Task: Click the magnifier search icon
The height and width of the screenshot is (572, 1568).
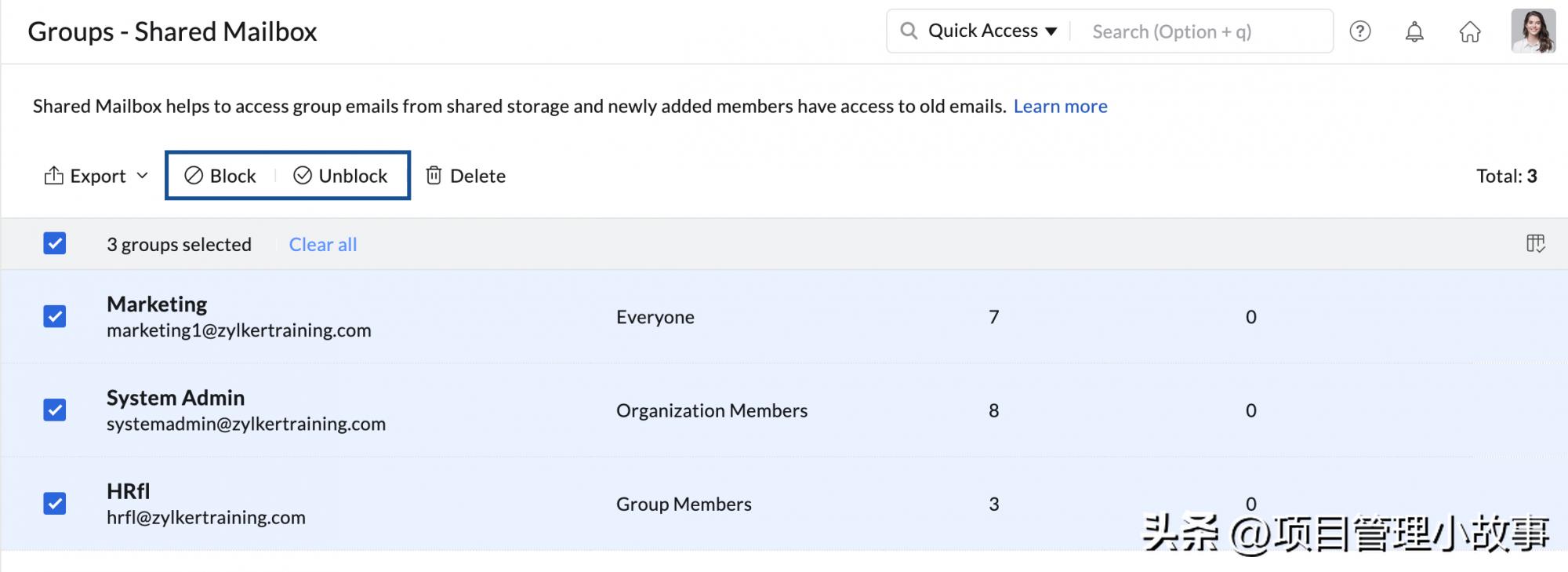Action: click(x=909, y=31)
